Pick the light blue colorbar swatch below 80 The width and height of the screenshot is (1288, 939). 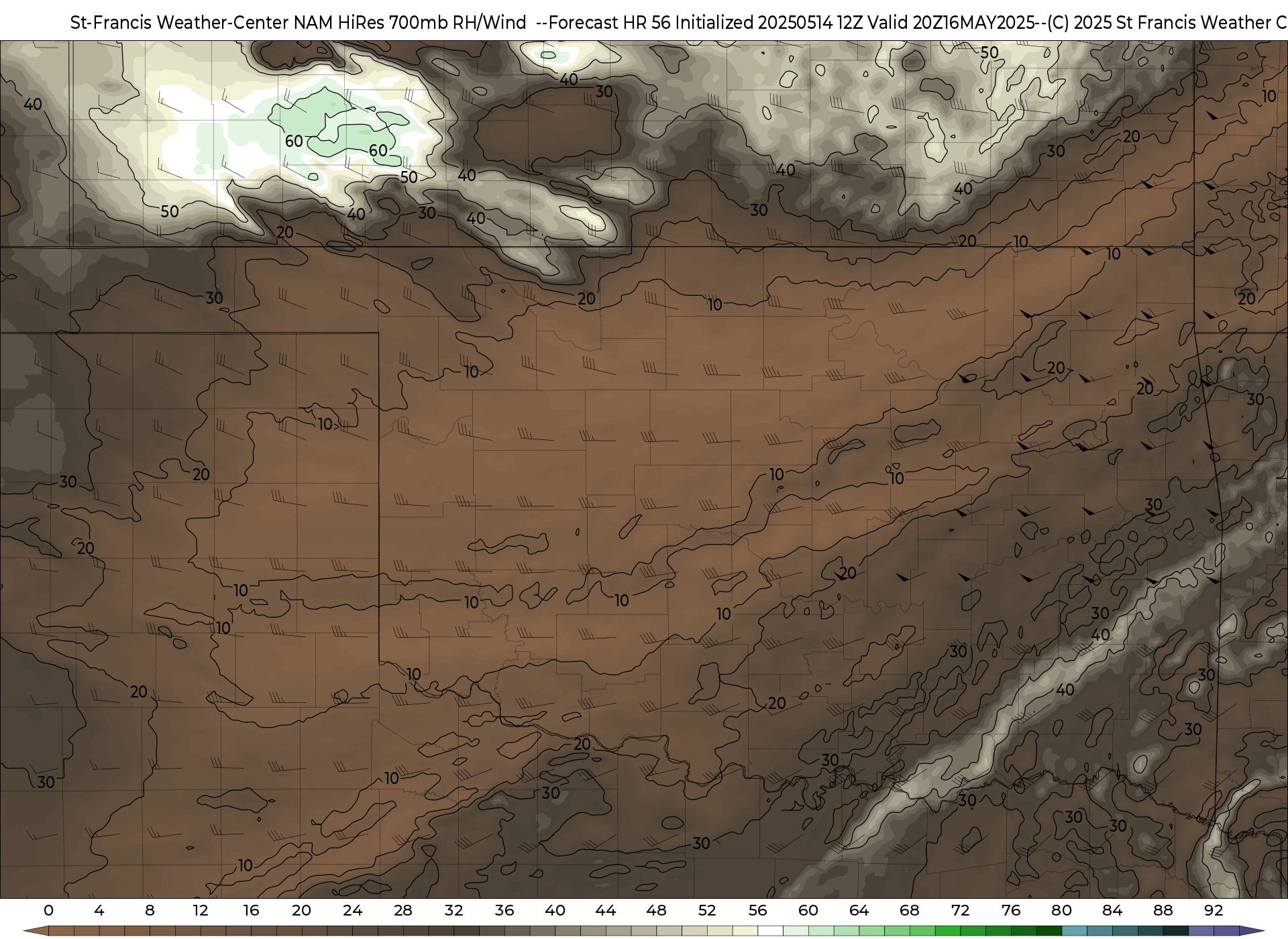1074,932
